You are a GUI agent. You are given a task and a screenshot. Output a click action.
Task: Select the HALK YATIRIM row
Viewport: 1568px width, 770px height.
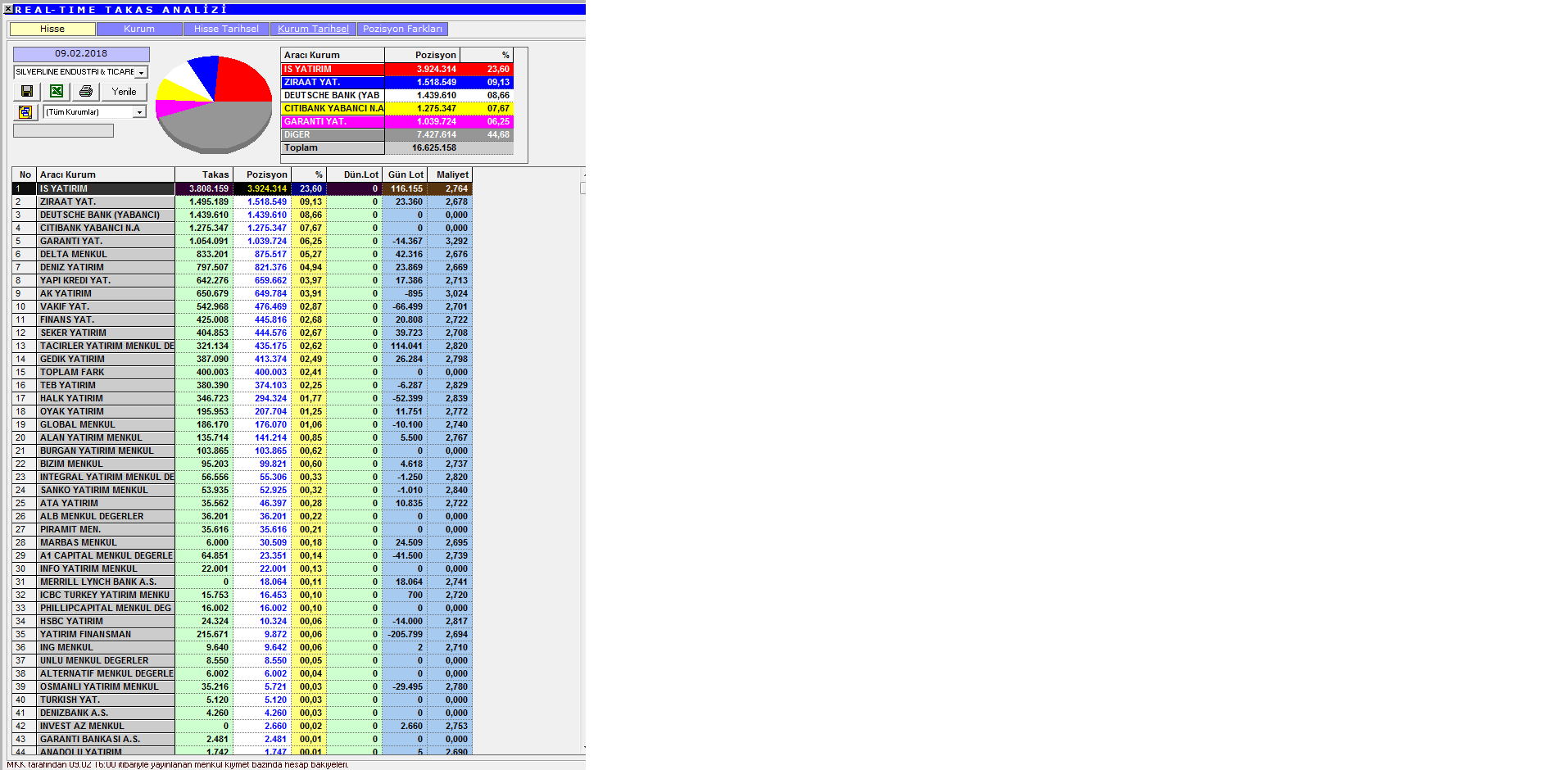tap(242, 398)
